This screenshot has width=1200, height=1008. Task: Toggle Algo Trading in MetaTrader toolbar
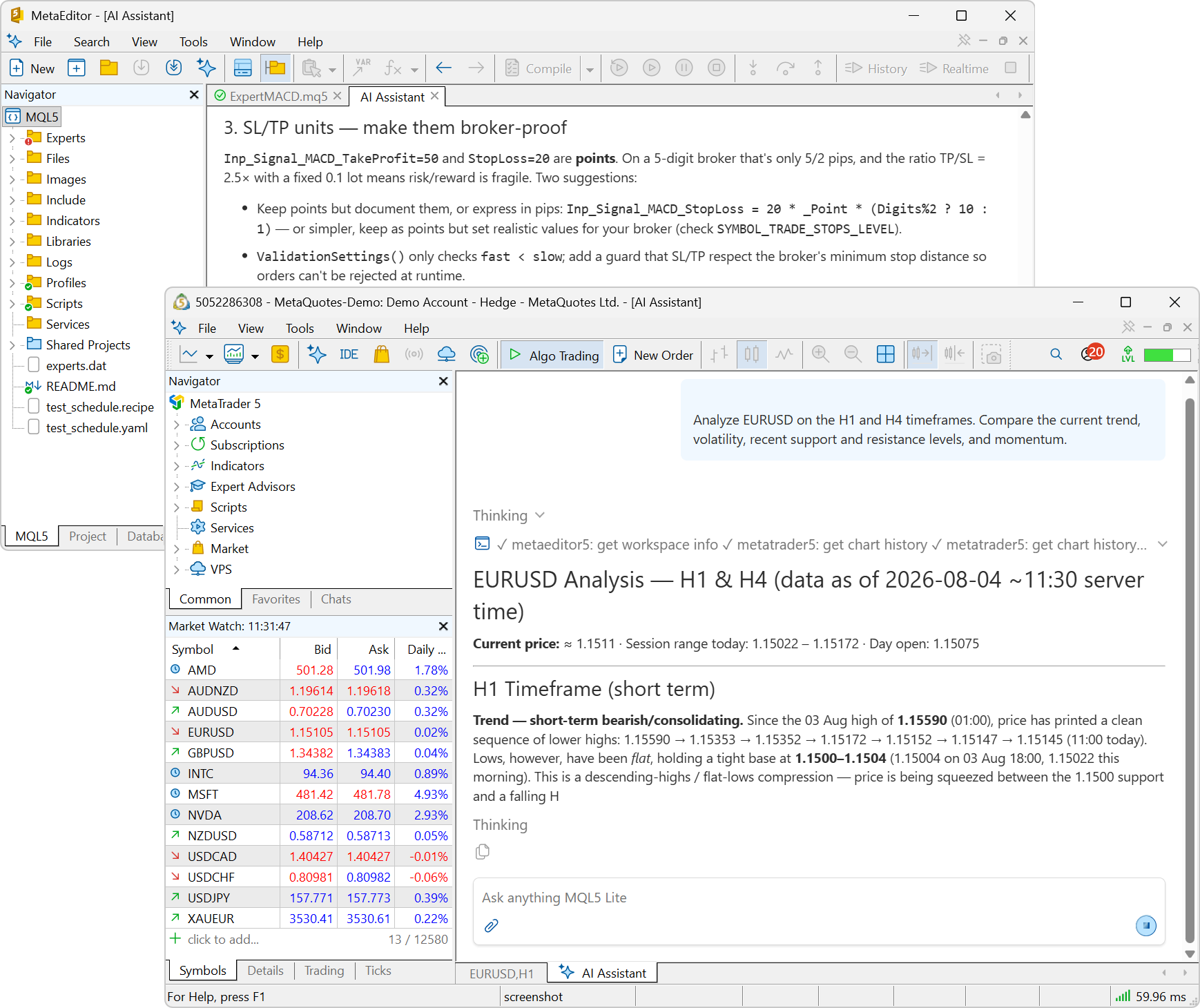[553, 355]
